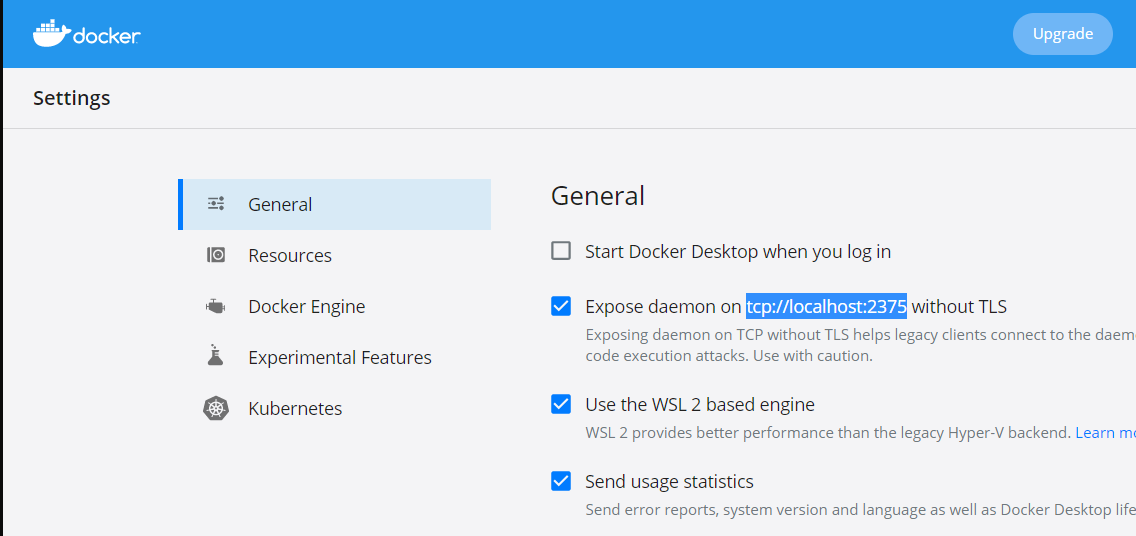
Task: Turn off Send usage statistics checkbox
Action: coord(561,481)
